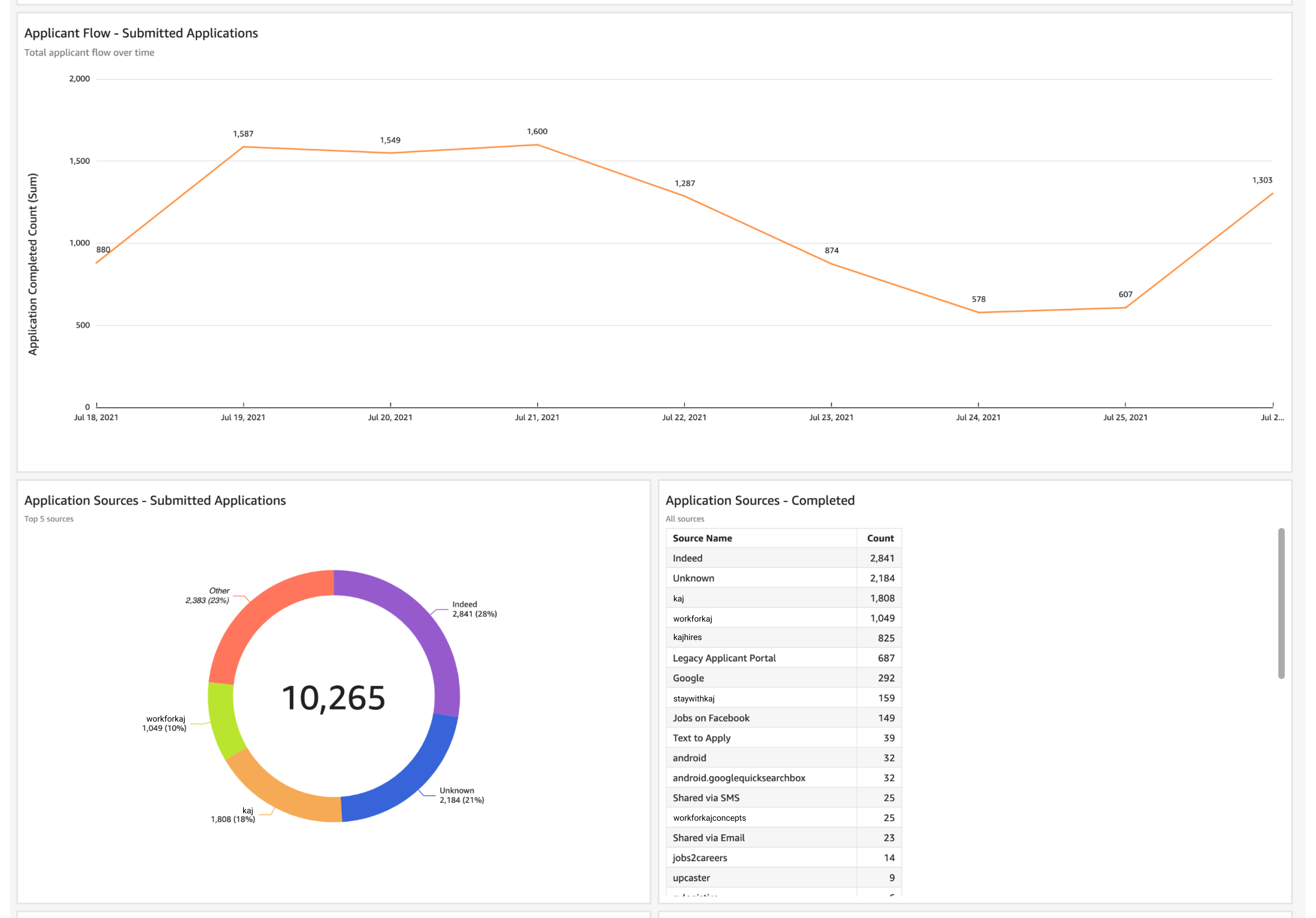Click the Application Sources - Completed title
This screenshot has width=1316, height=918.
[760, 501]
